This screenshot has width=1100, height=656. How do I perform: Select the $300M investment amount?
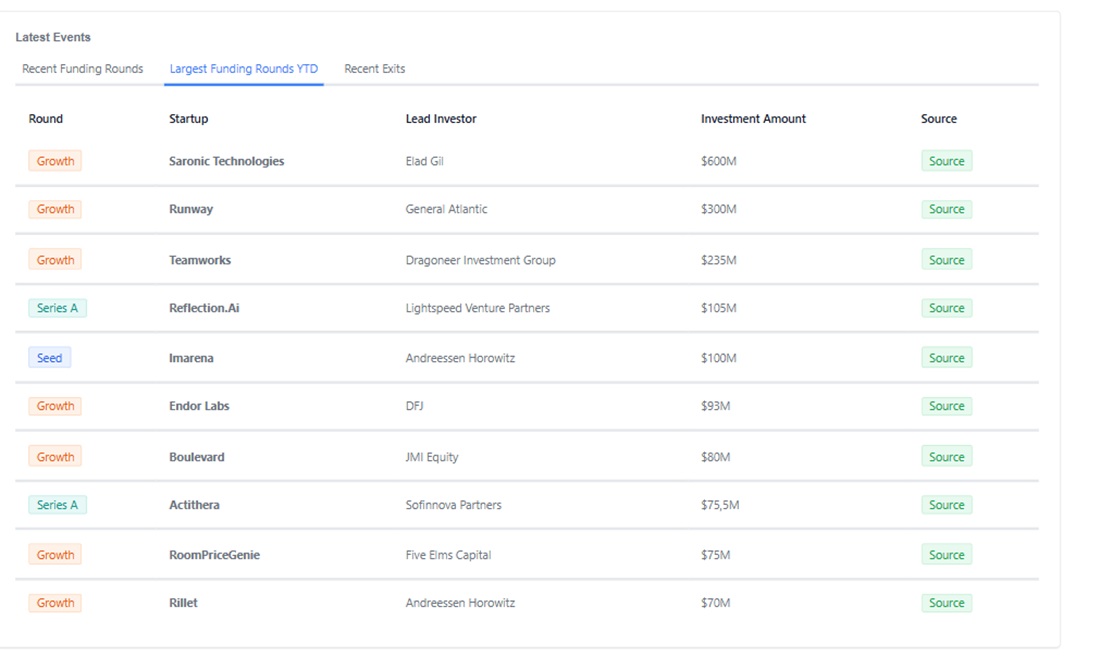pos(718,209)
